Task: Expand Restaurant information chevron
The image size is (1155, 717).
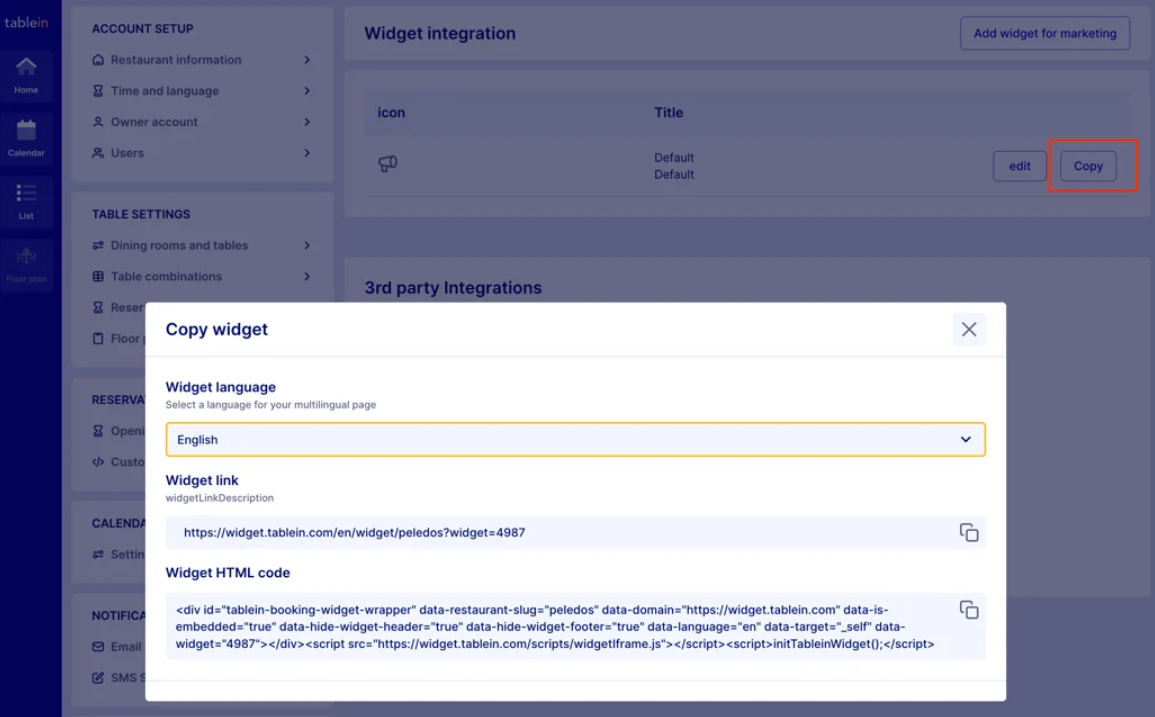Action: point(307,60)
